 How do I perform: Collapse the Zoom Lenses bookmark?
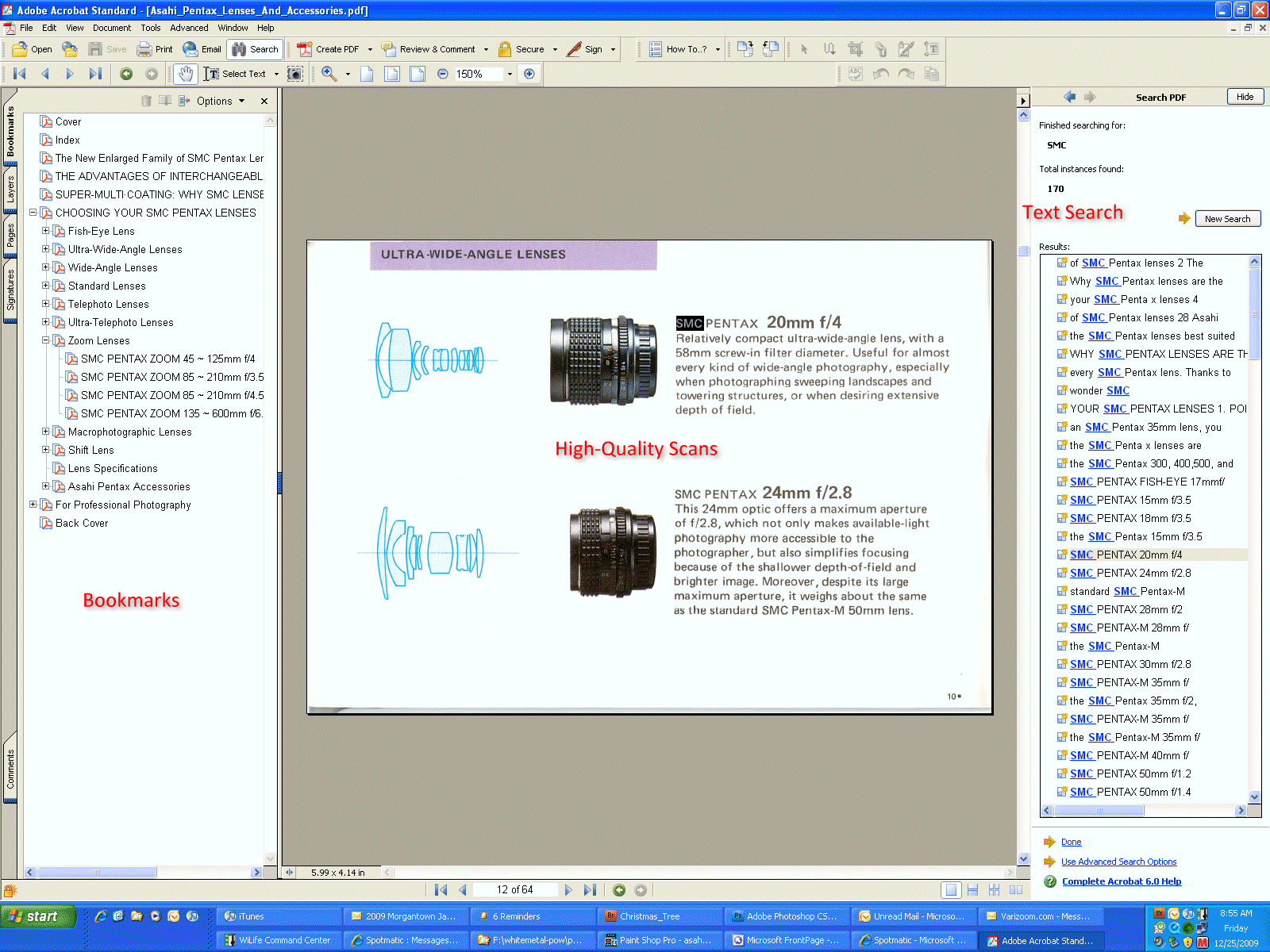[45, 340]
